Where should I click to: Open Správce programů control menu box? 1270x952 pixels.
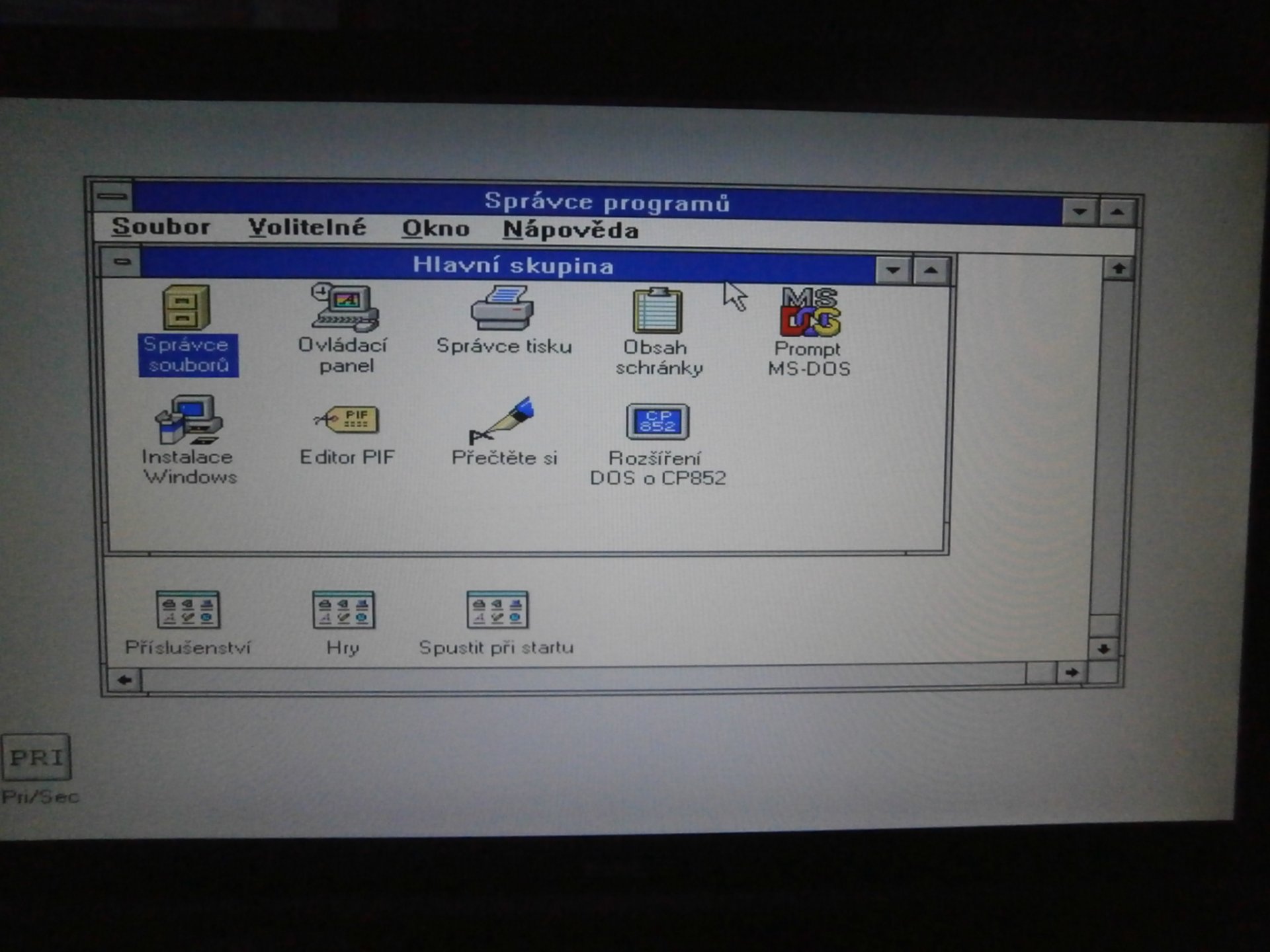pos(114,197)
